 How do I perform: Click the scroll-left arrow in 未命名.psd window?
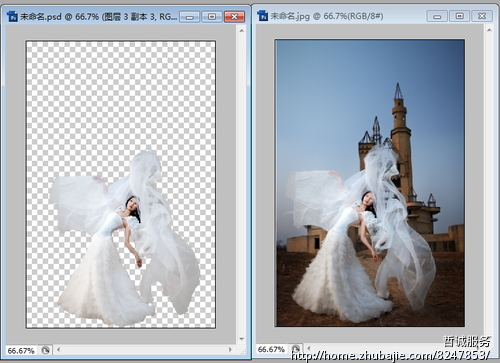click(x=59, y=350)
